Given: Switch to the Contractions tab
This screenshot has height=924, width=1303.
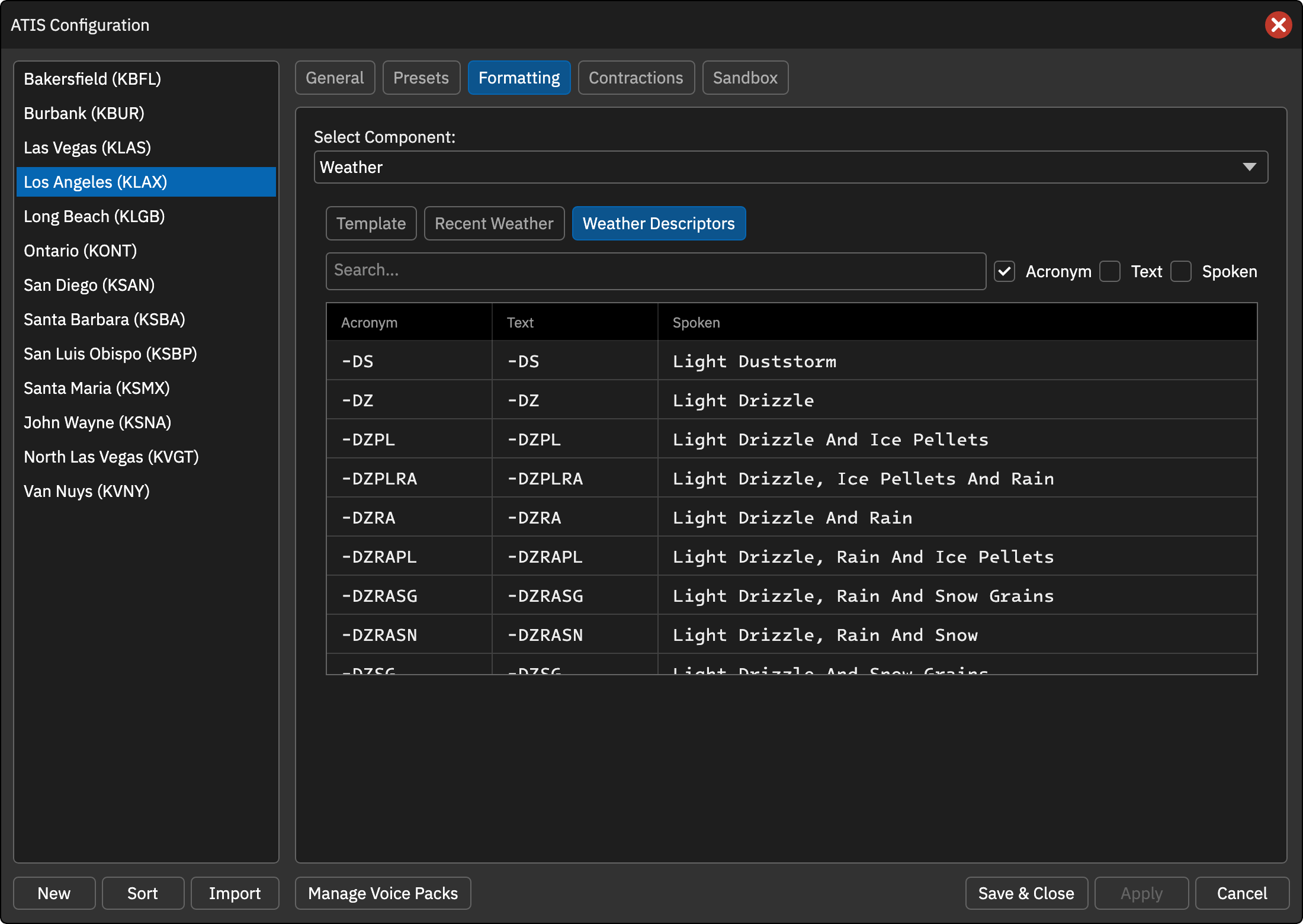Looking at the screenshot, I should tap(636, 78).
